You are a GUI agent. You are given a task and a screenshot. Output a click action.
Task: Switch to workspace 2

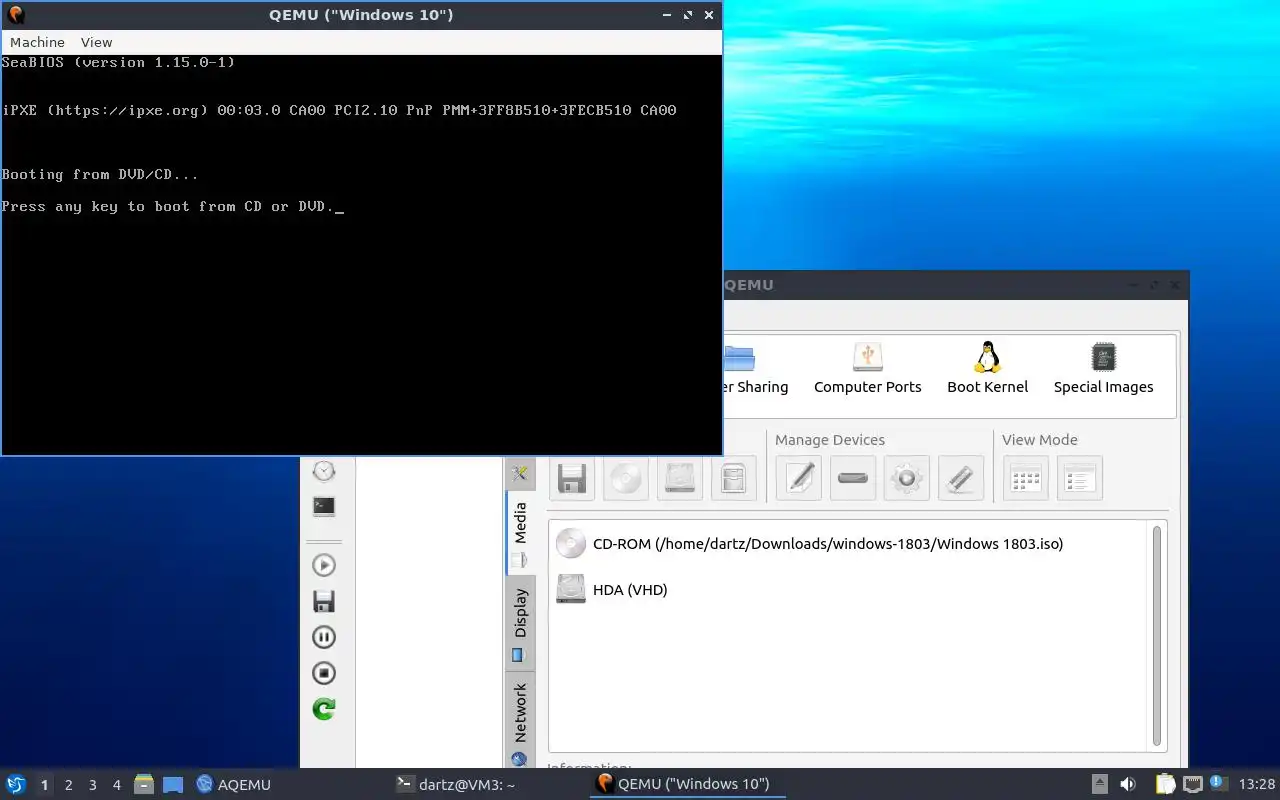tap(68, 785)
